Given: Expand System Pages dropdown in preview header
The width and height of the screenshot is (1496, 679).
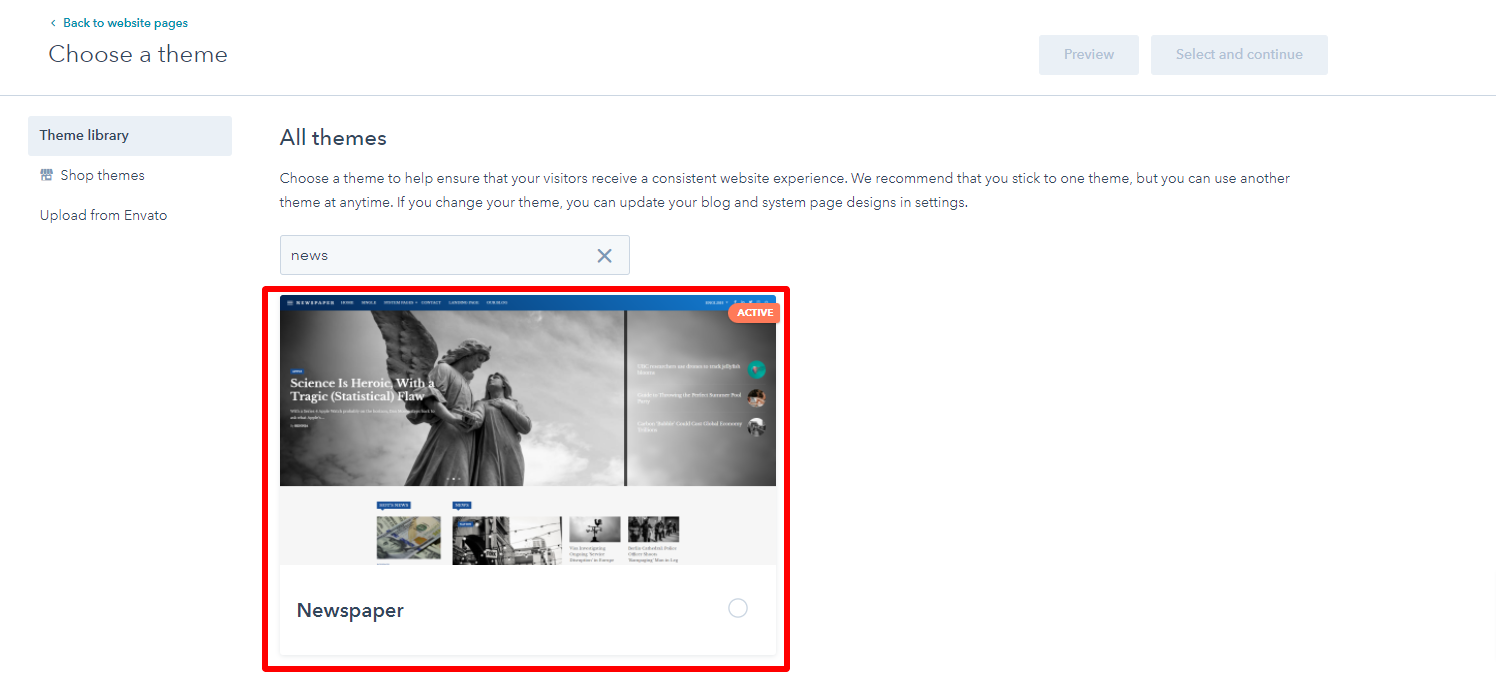Looking at the screenshot, I should (400, 302).
